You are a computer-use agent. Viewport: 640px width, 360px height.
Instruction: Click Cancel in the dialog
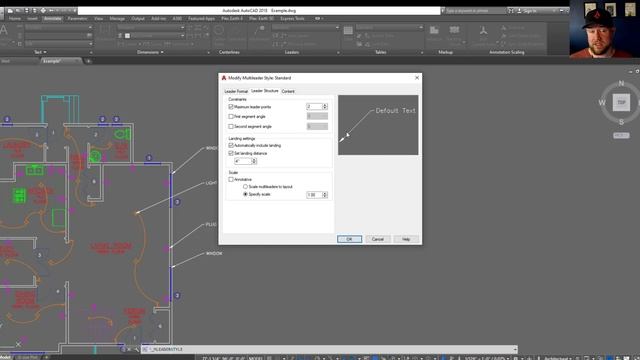[378, 239]
